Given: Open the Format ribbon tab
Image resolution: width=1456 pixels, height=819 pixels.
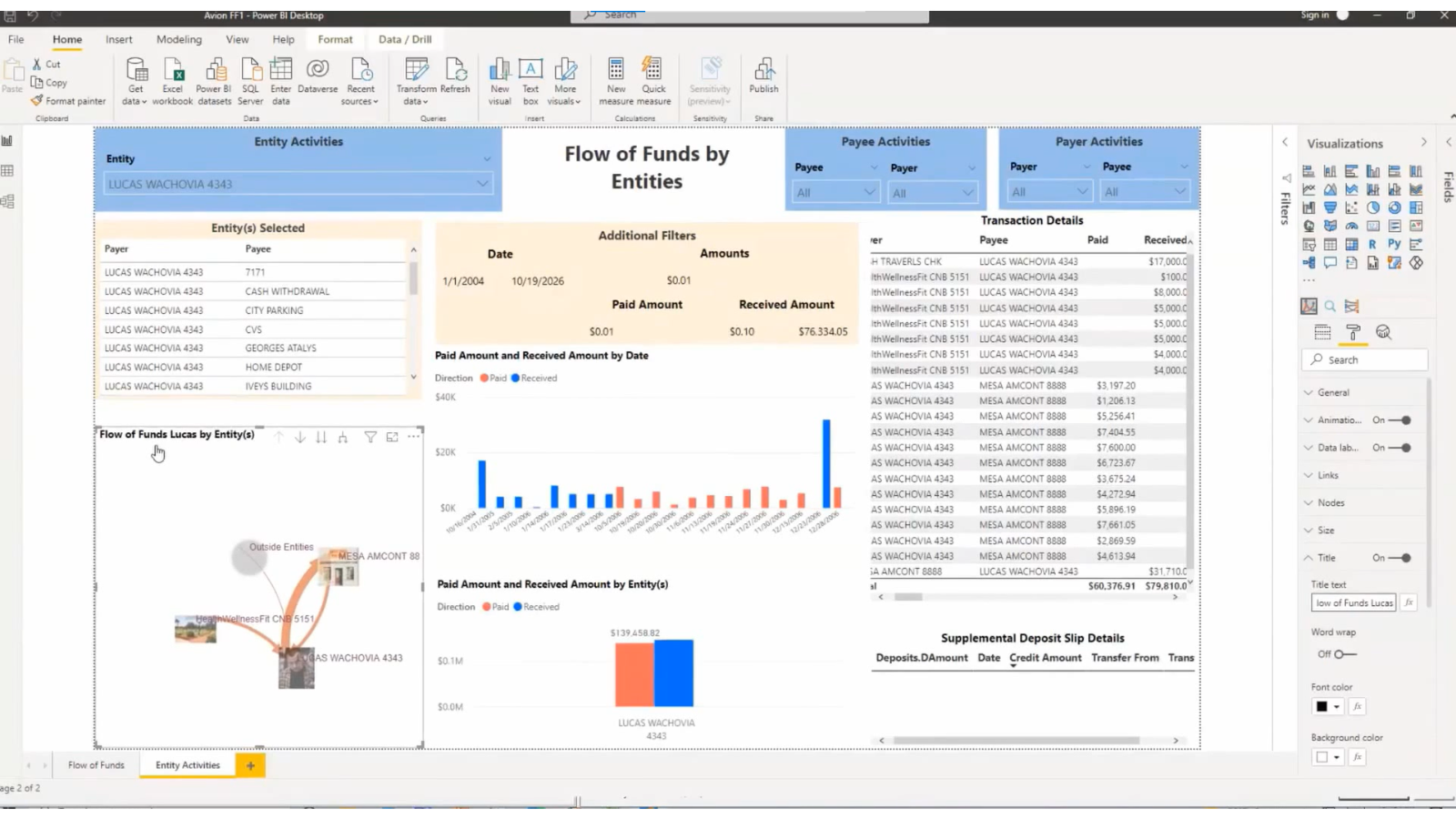Looking at the screenshot, I should pyautogui.click(x=335, y=39).
